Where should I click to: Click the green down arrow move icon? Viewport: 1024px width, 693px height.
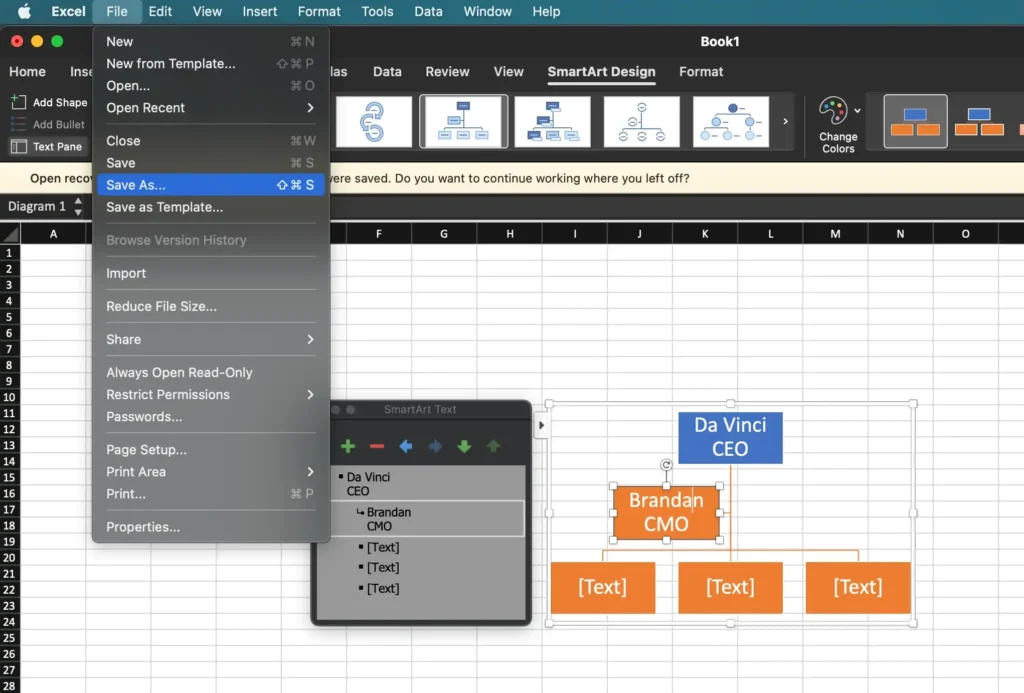point(464,446)
